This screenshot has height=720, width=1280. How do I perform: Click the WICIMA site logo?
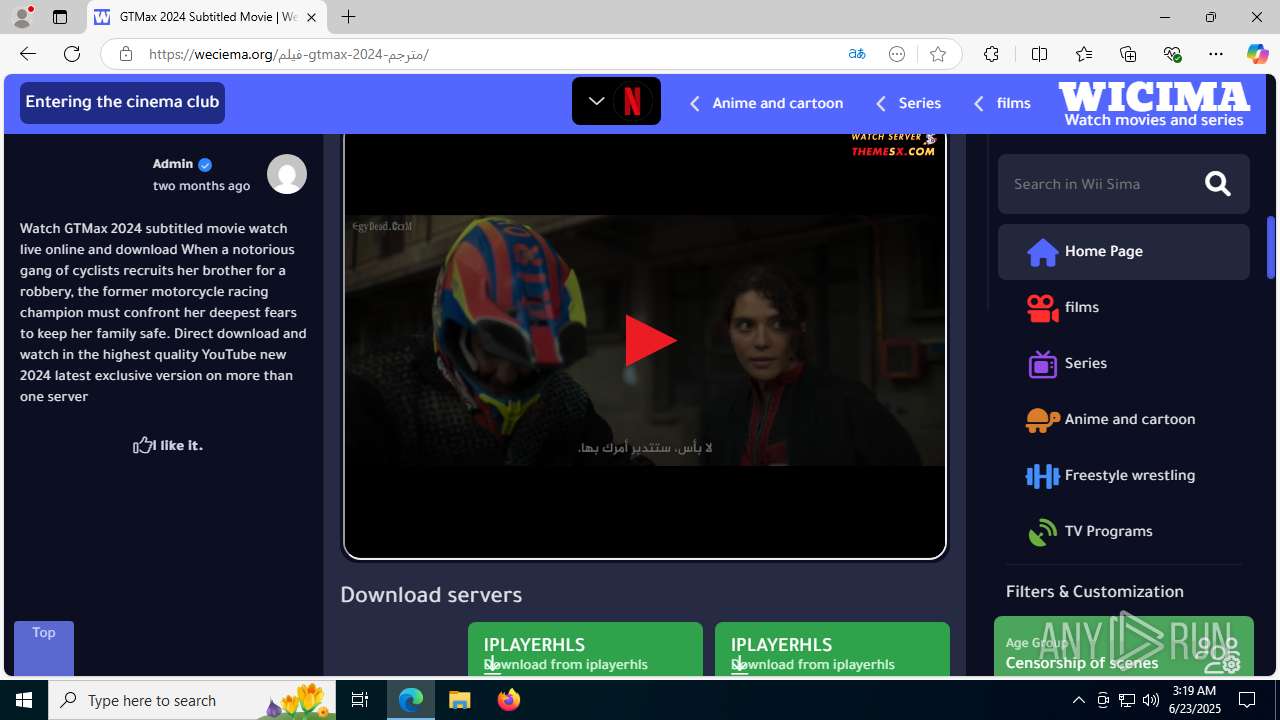(1154, 104)
